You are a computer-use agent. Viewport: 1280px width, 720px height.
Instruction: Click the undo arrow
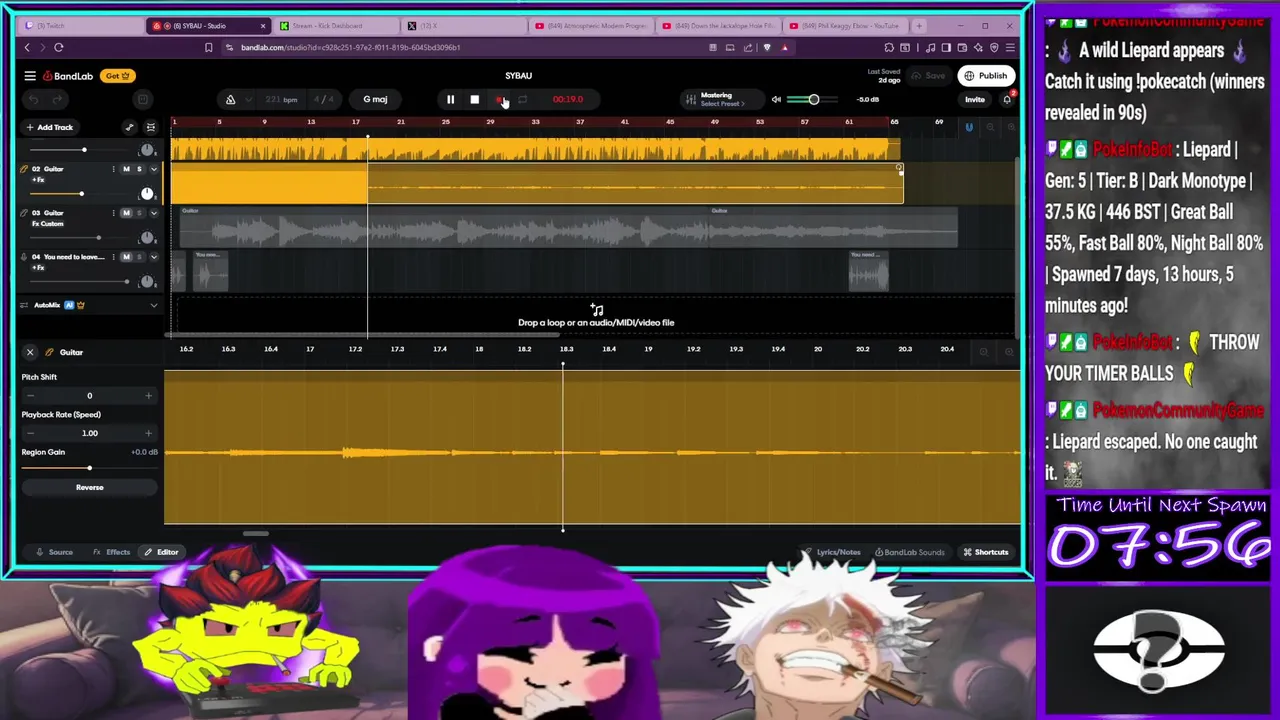(33, 99)
